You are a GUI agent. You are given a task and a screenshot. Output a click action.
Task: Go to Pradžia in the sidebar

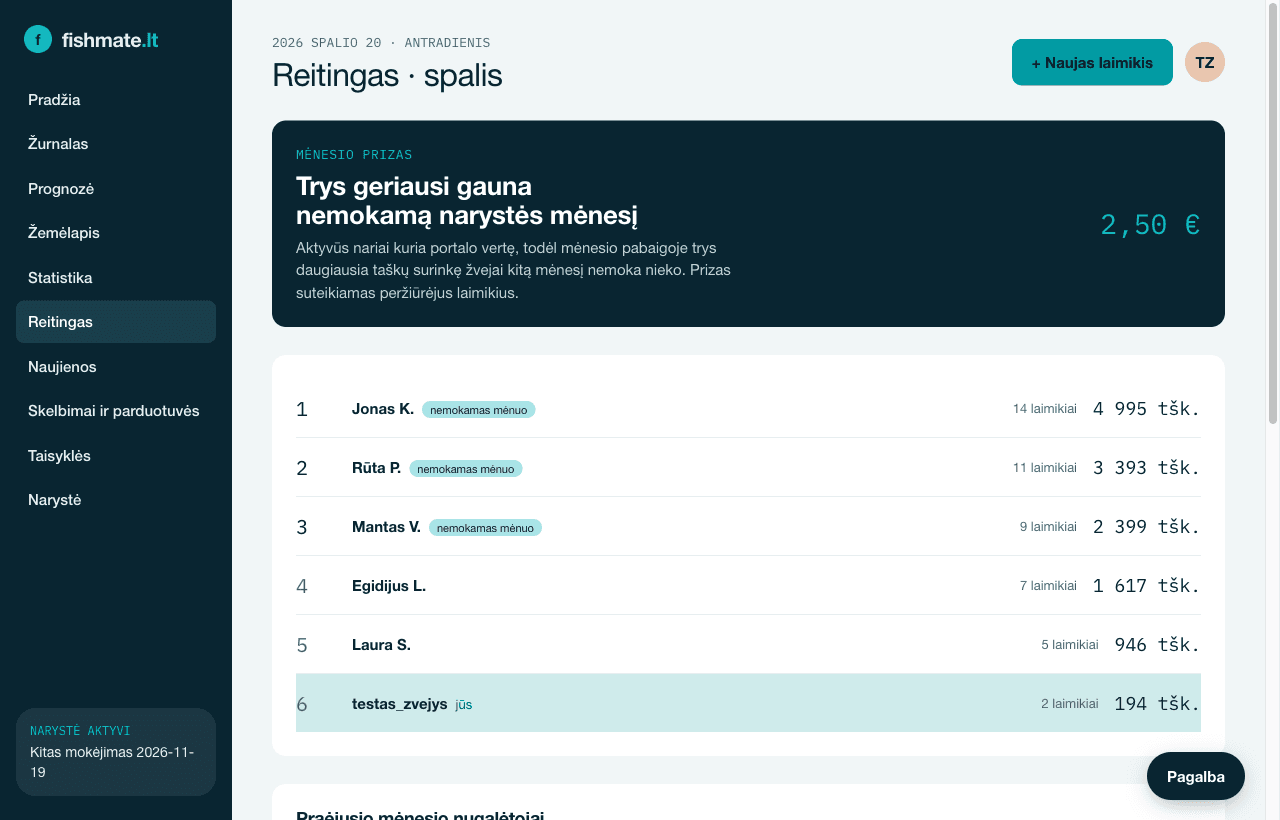point(116,100)
